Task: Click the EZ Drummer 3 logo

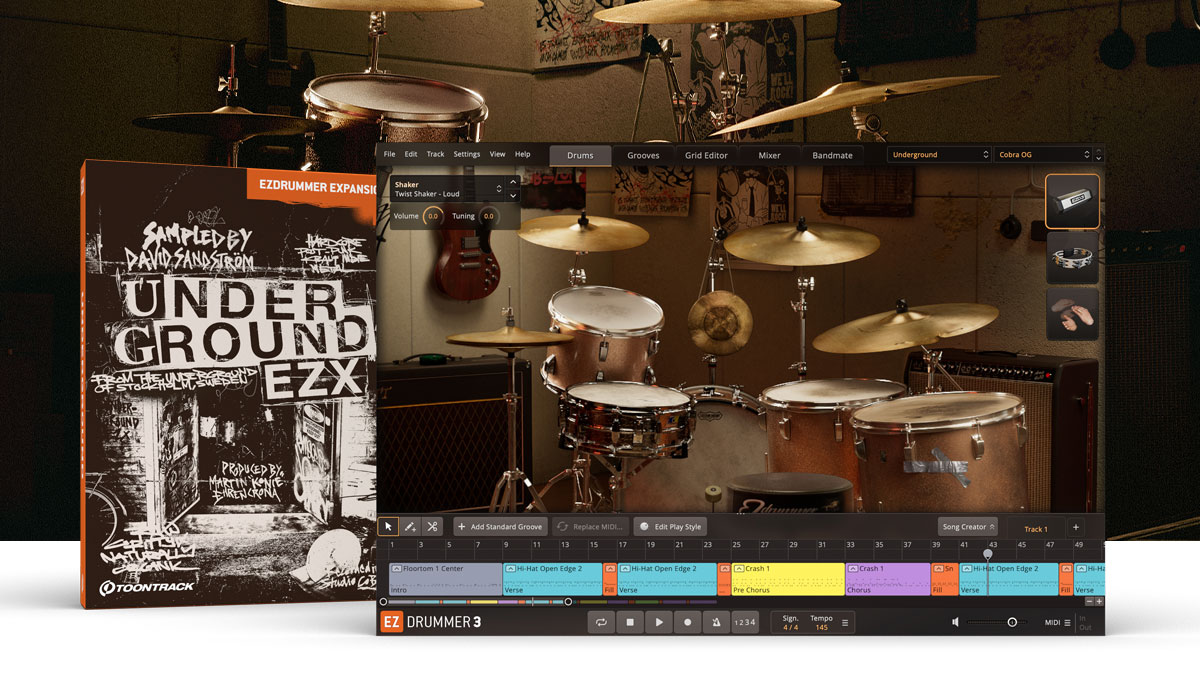Action: (431, 622)
